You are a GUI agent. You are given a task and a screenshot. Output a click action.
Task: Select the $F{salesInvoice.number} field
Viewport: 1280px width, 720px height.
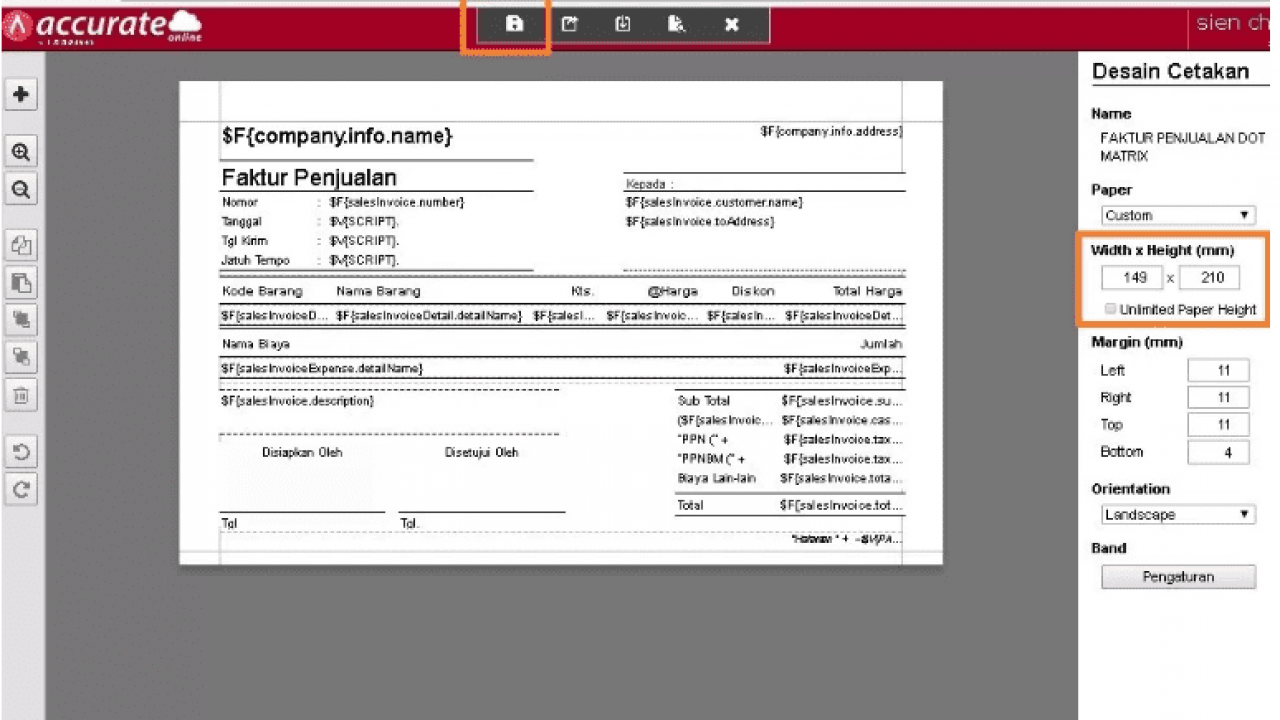click(x=396, y=202)
